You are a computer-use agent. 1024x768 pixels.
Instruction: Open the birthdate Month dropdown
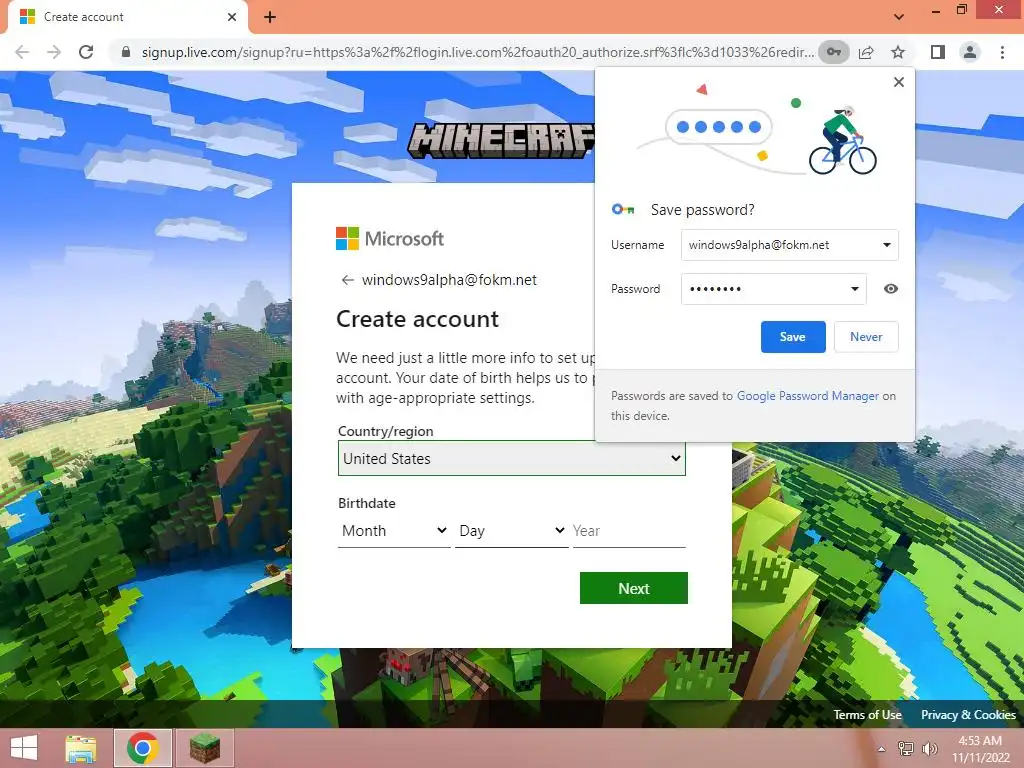tap(394, 531)
